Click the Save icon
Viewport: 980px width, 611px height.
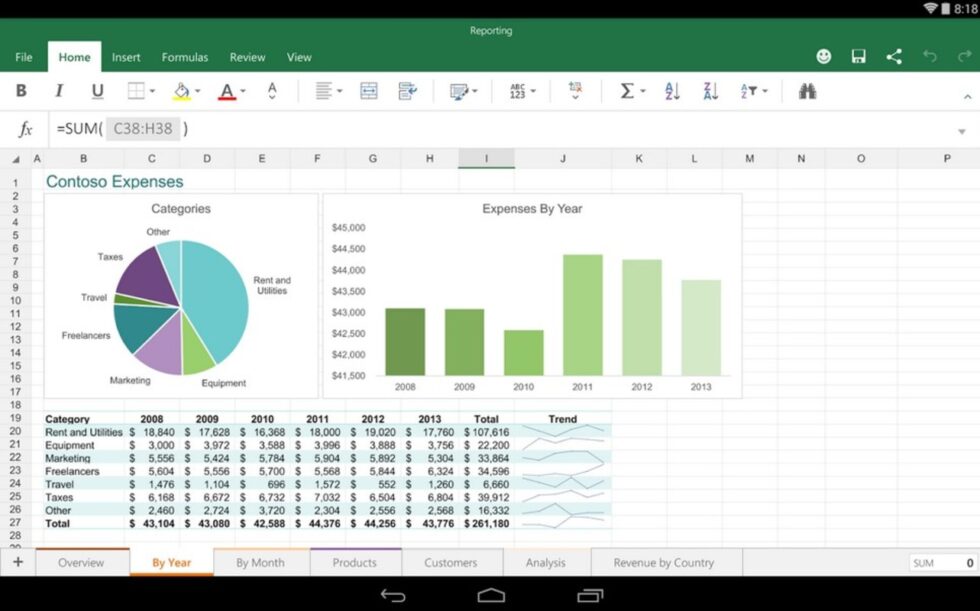(x=858, y=57)
